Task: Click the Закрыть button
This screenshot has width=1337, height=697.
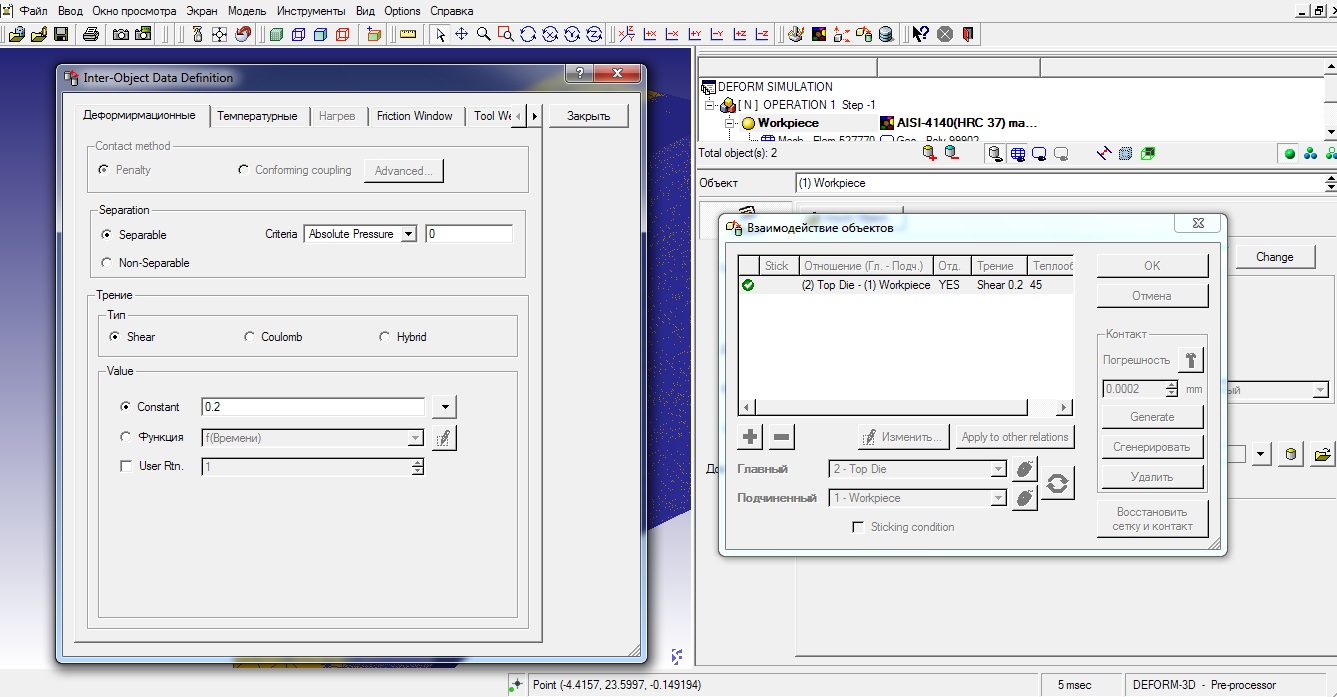Action: point(588,116)
